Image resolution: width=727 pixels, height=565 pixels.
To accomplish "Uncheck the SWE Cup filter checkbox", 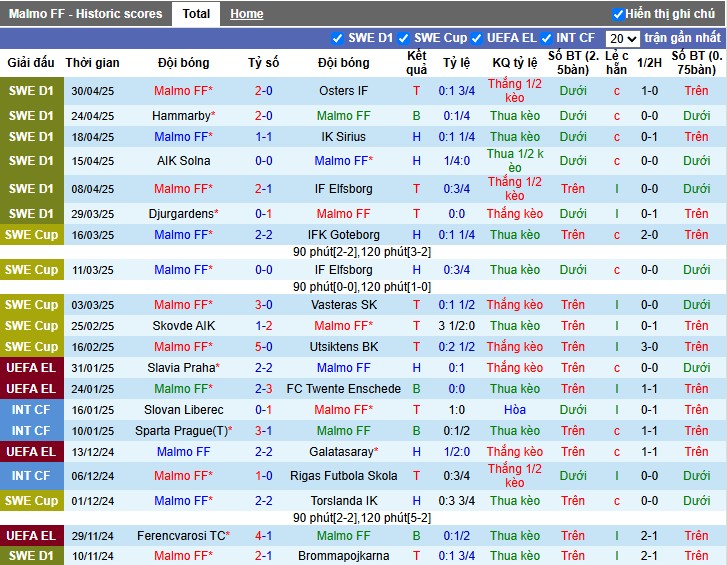I will coord(403,38).
